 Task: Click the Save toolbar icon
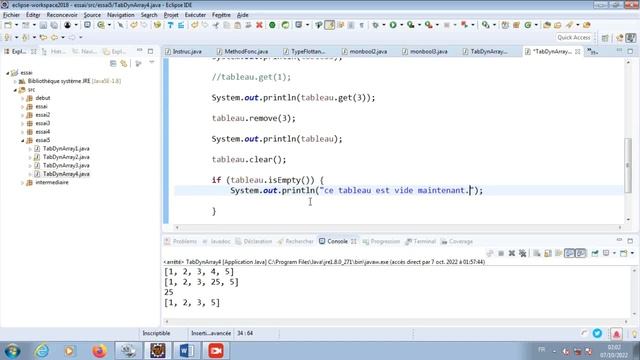pyautogui.click(x=43, y=25)
